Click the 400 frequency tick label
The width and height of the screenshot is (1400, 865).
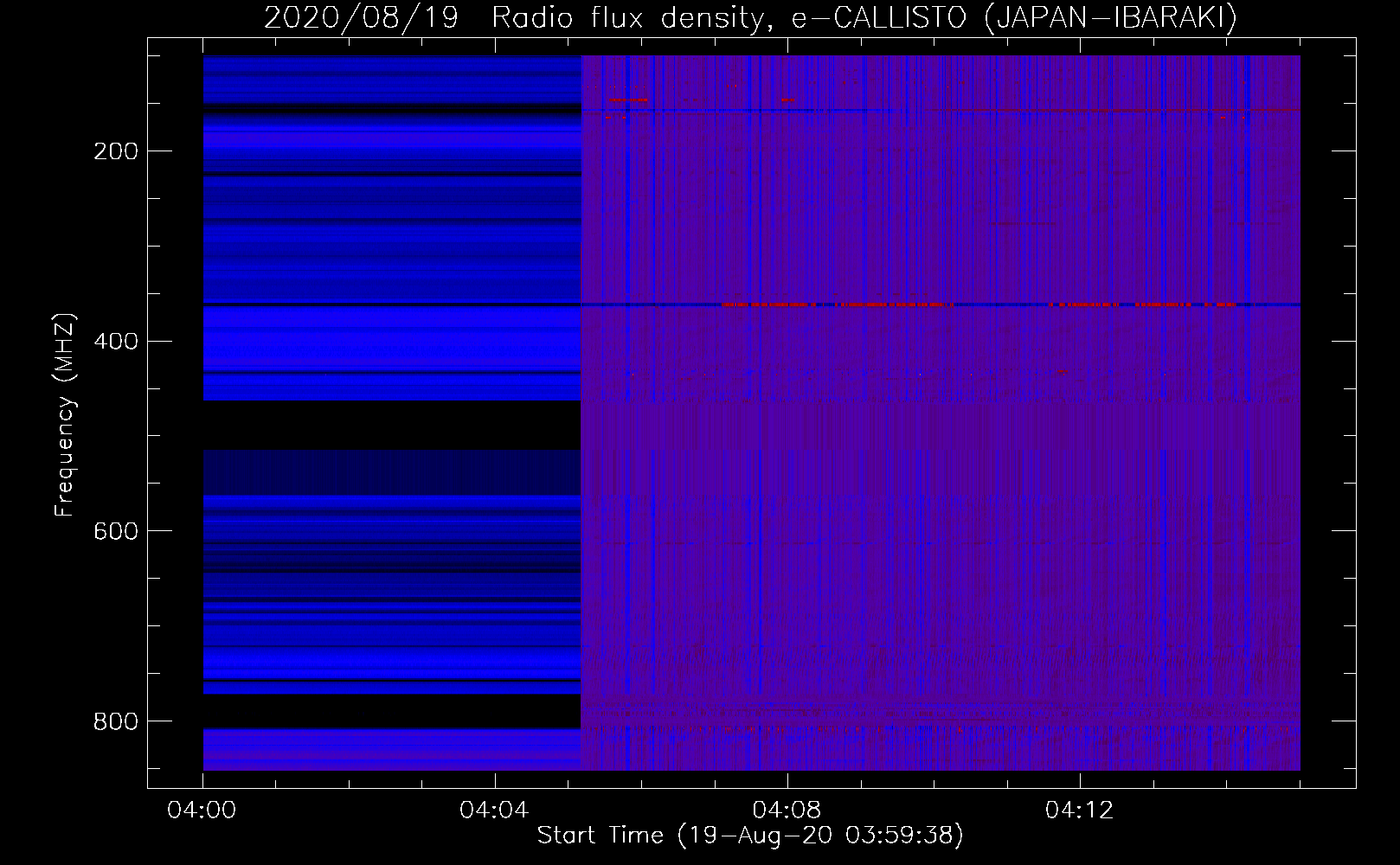(116, 342)
